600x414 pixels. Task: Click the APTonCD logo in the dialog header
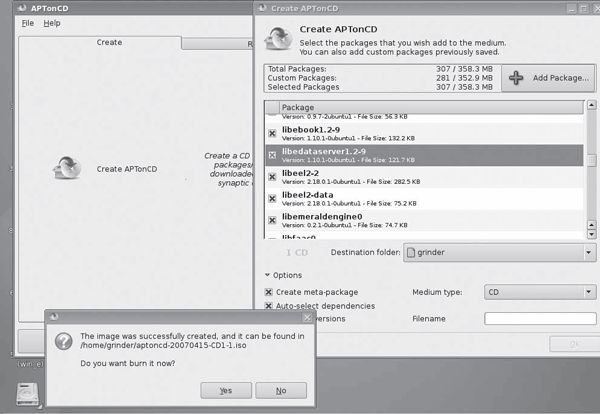pos(277,37)
